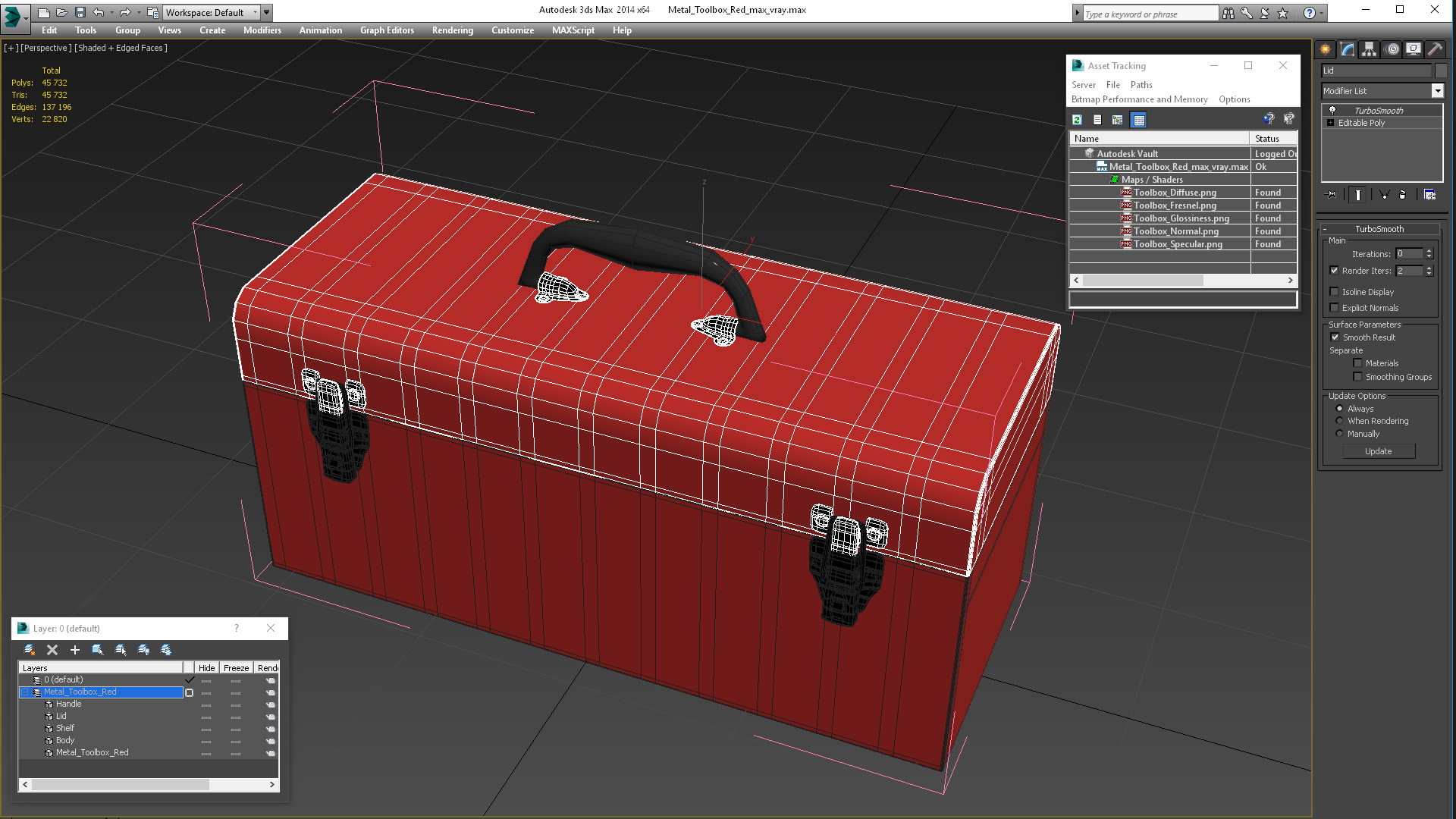Enable Separate by Materials checkbox
The image size is (1456, 819).
coord(1357,363)
